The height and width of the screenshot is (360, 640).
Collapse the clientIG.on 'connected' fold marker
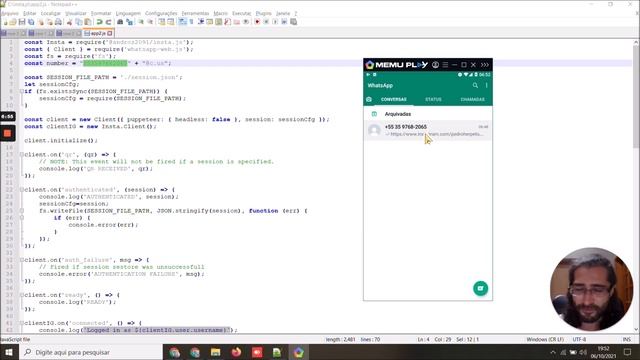pos(22,323)
